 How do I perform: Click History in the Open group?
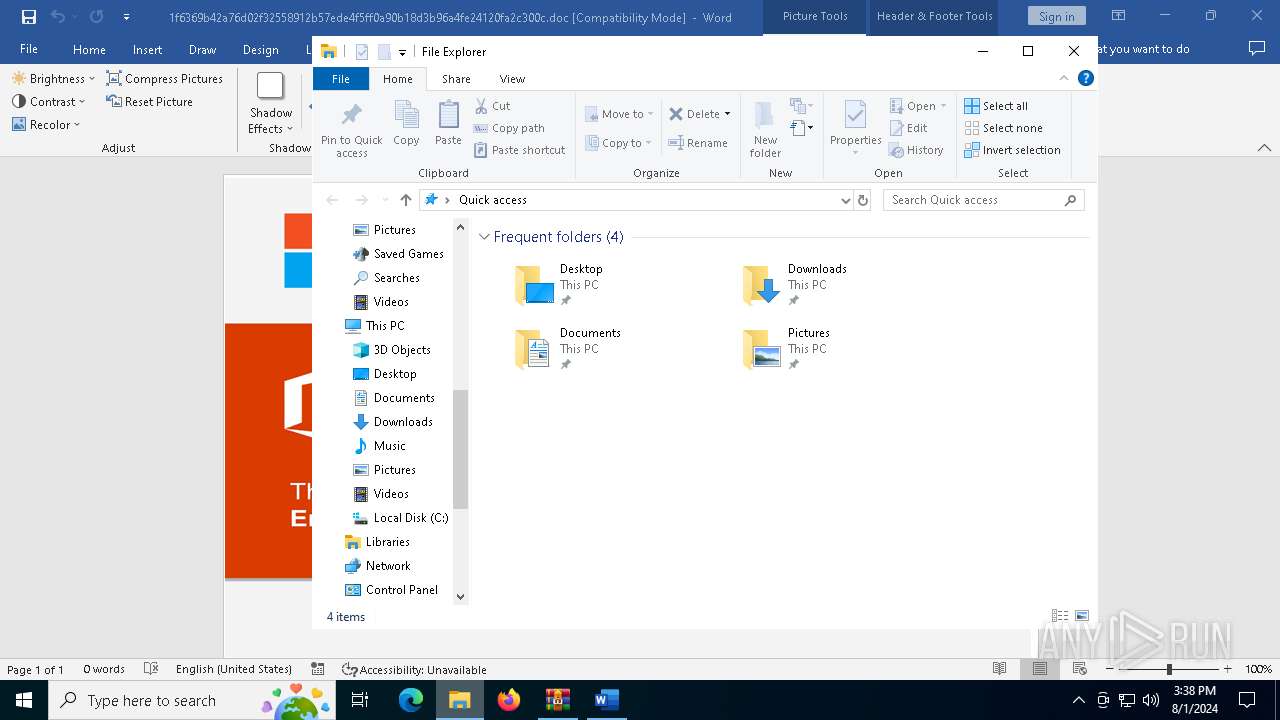click(916, 150)
